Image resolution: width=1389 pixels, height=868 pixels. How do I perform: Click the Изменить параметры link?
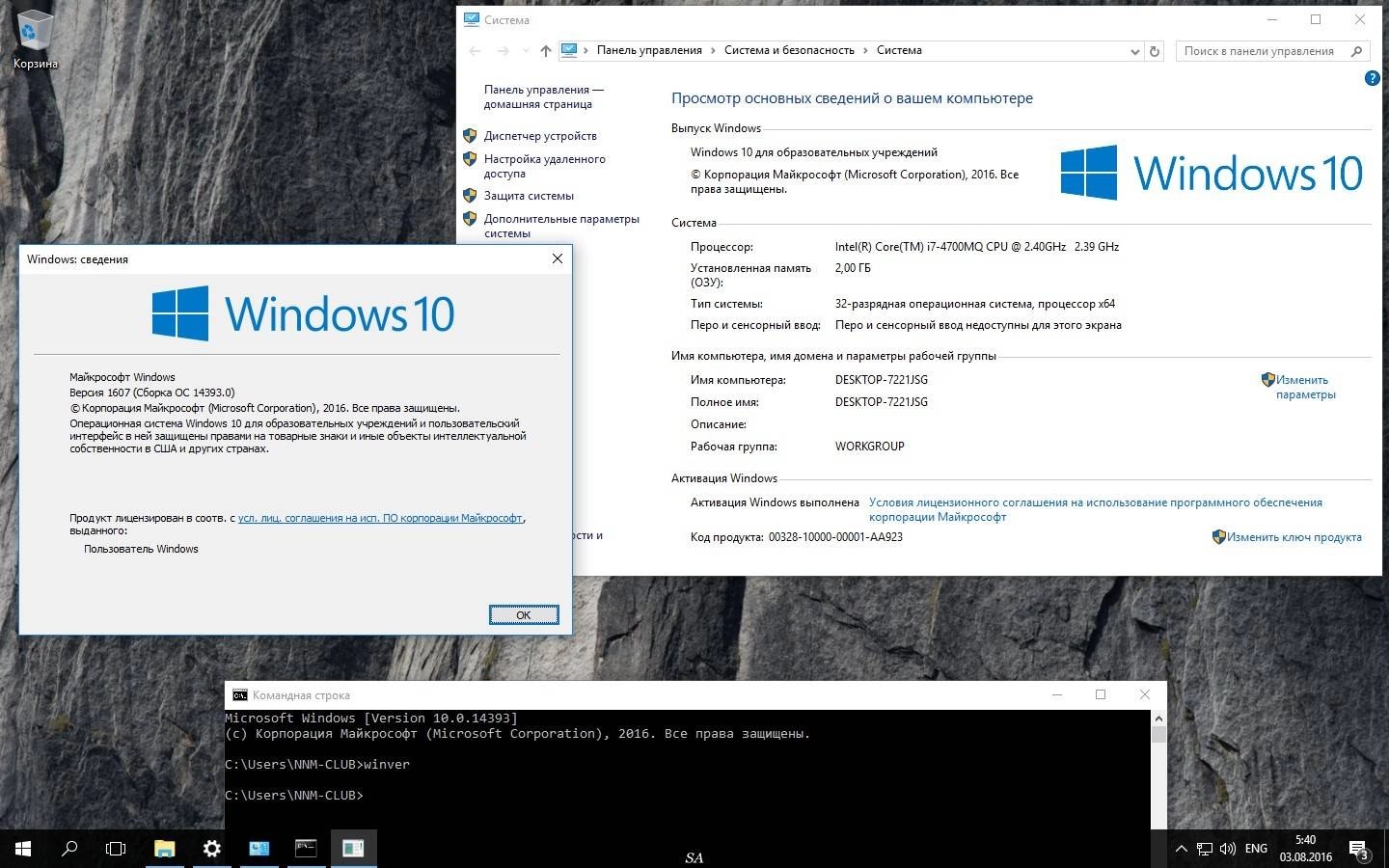[1305, 387]
